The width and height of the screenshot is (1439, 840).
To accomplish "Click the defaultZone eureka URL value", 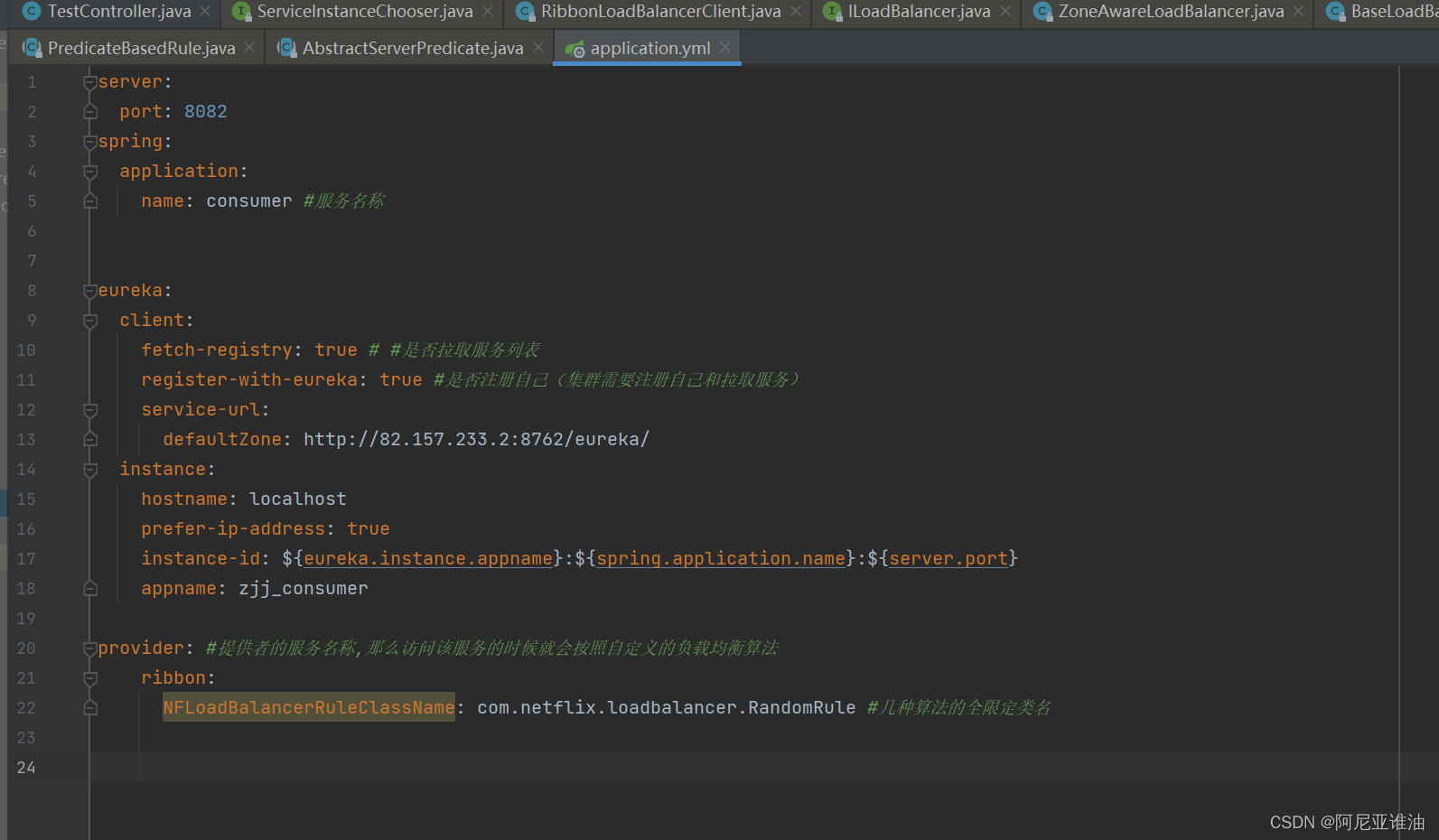I will (476, 439).
